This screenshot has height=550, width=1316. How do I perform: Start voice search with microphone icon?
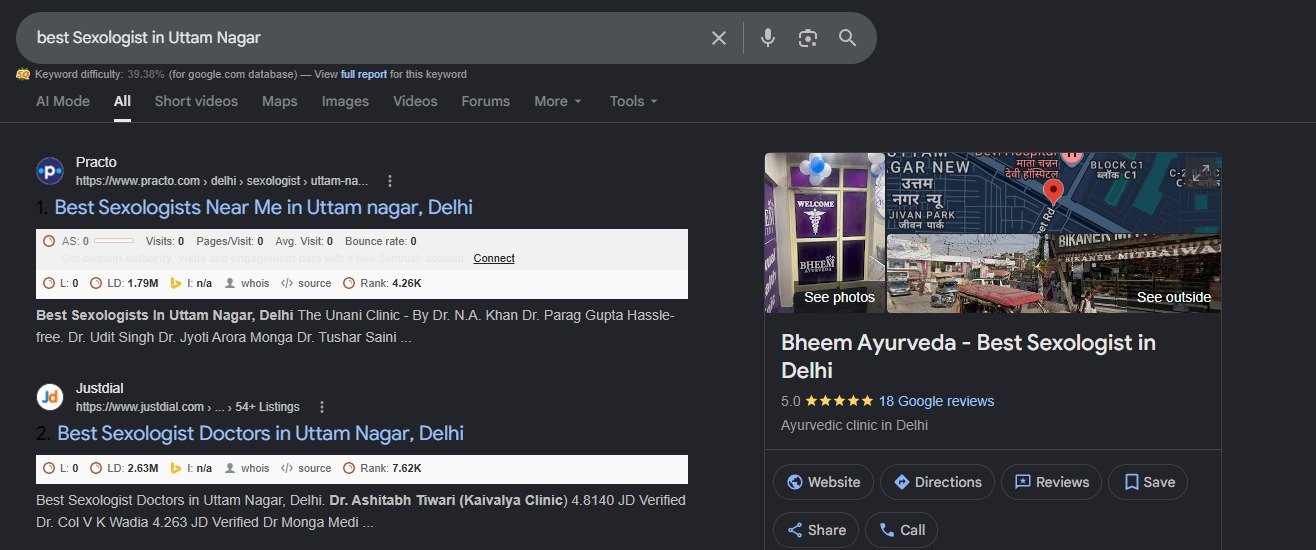click(768, 38)
